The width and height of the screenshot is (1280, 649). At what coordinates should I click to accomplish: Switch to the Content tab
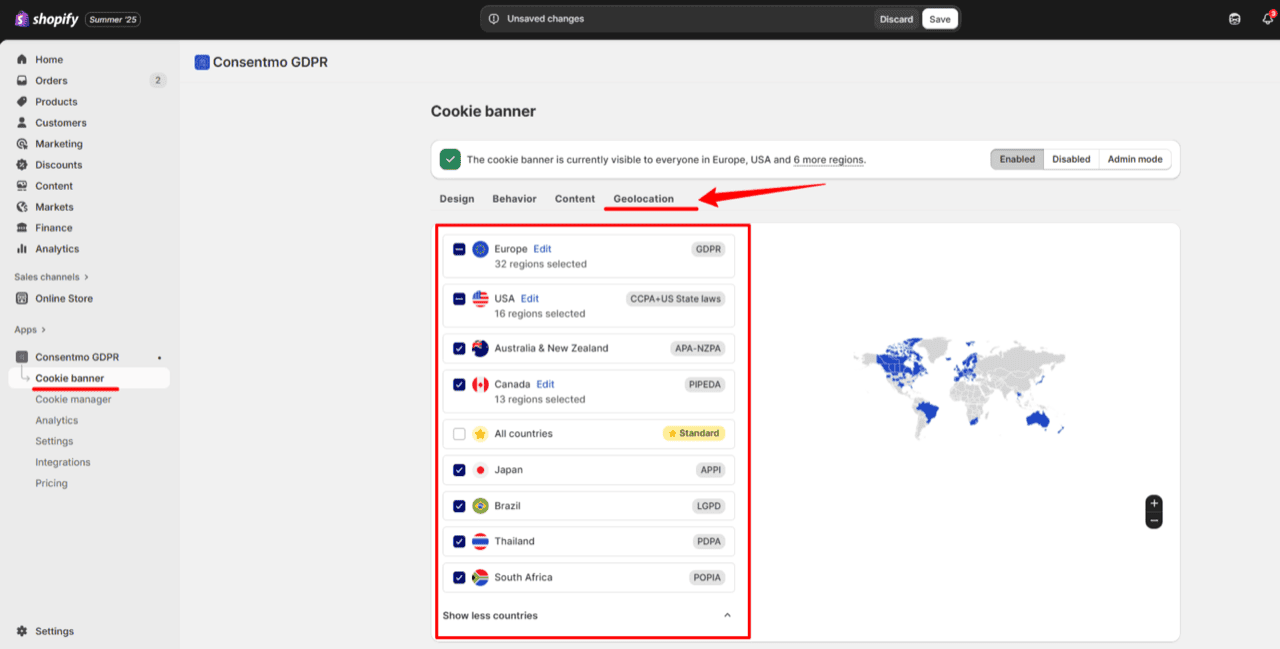coord(575,199)
